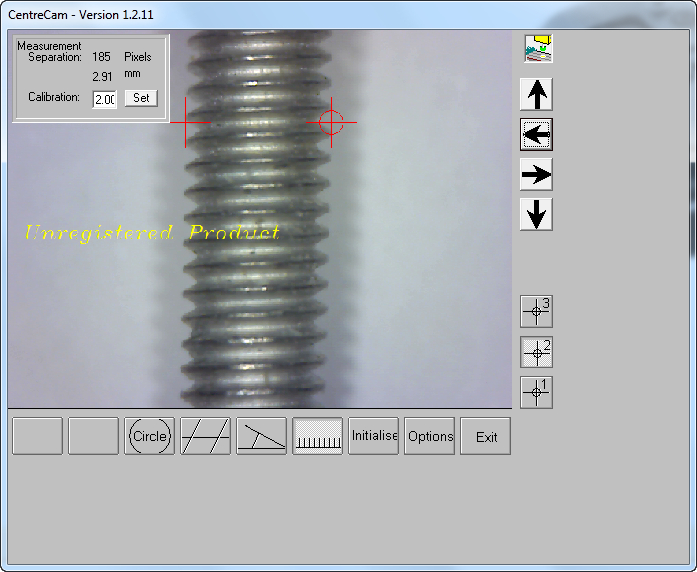Select crosshair preset 2
The width and height of the screenshot is (697, 572).
537,352
